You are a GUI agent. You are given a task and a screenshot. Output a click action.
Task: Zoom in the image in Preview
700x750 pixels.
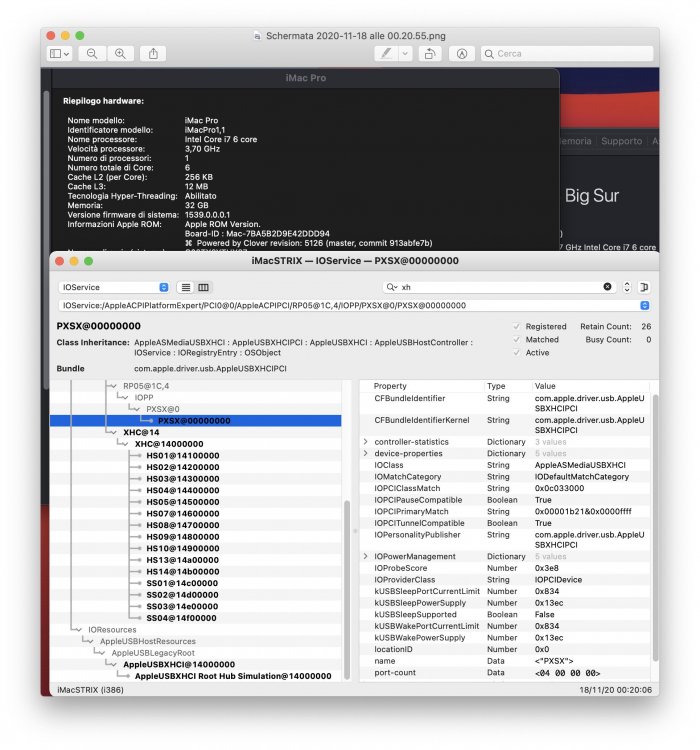[120, 54]
